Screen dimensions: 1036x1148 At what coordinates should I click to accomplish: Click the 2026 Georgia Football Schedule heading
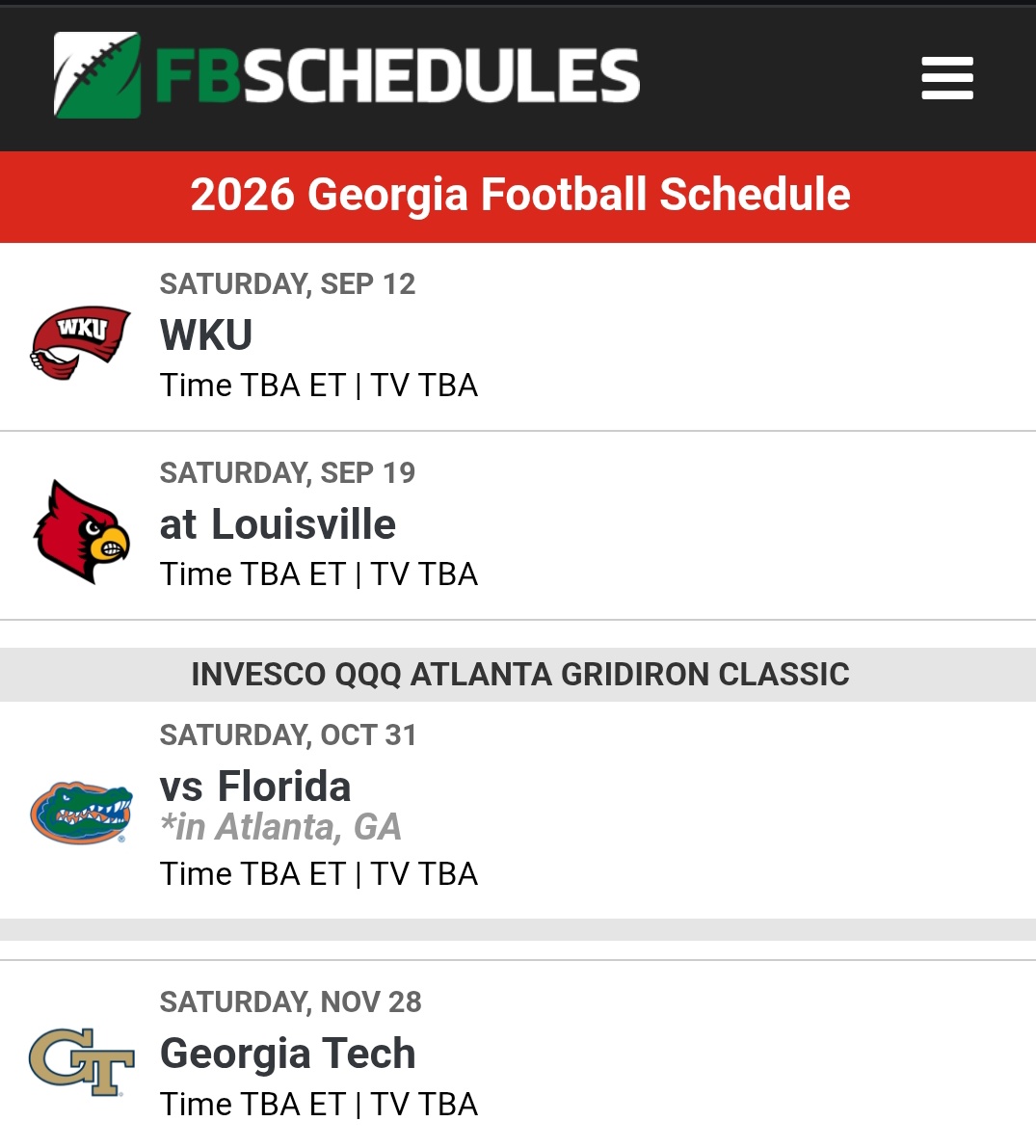(x=519, y=195)
